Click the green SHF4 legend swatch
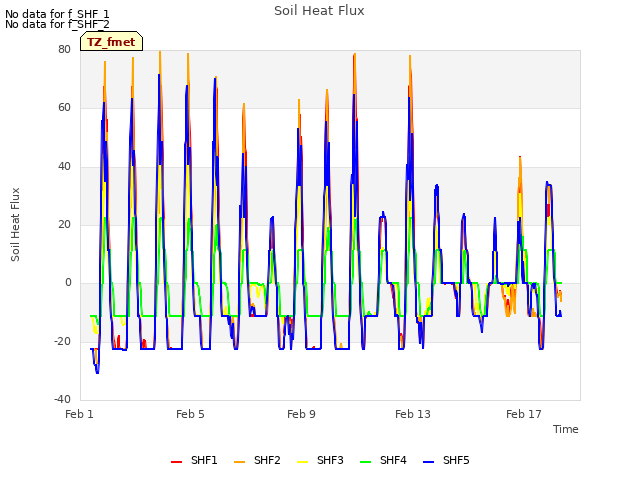The image size is (640, 480). click(366, 462)
